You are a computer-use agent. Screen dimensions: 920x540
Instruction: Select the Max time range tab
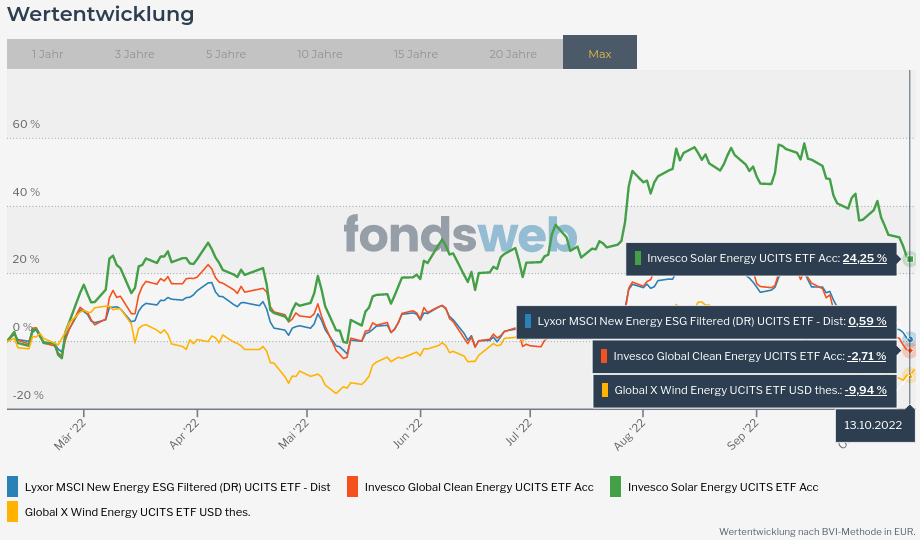(599, 53)
